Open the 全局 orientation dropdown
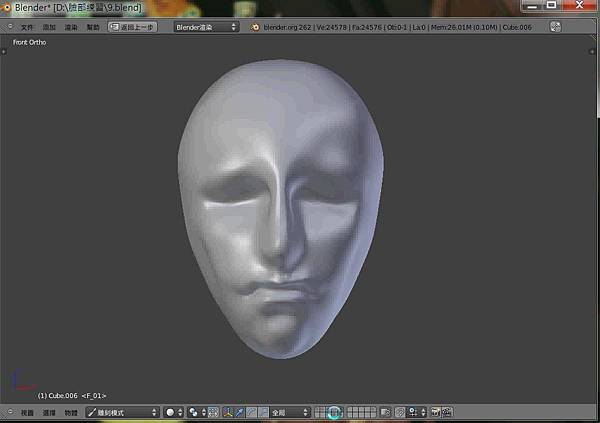This screenshot has height=423, width=600. click(290, 412)
